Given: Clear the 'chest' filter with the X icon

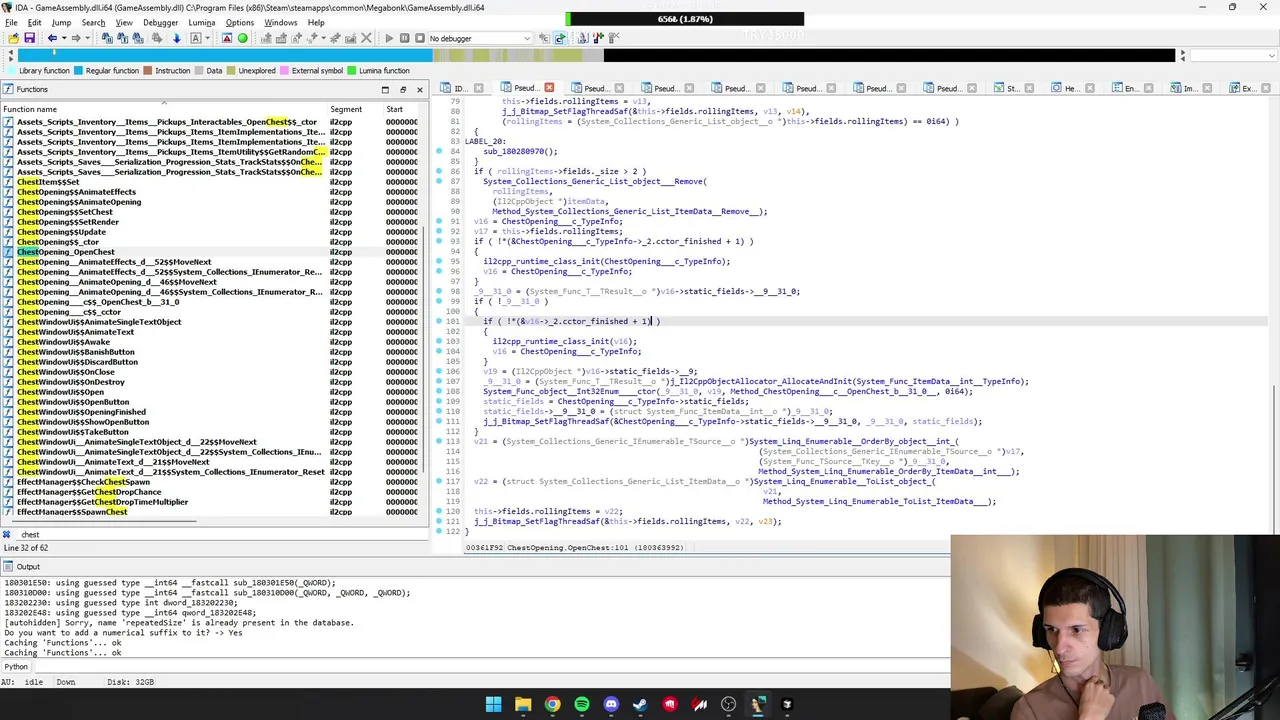Looking at the screenshot, I should coord(6,534).
